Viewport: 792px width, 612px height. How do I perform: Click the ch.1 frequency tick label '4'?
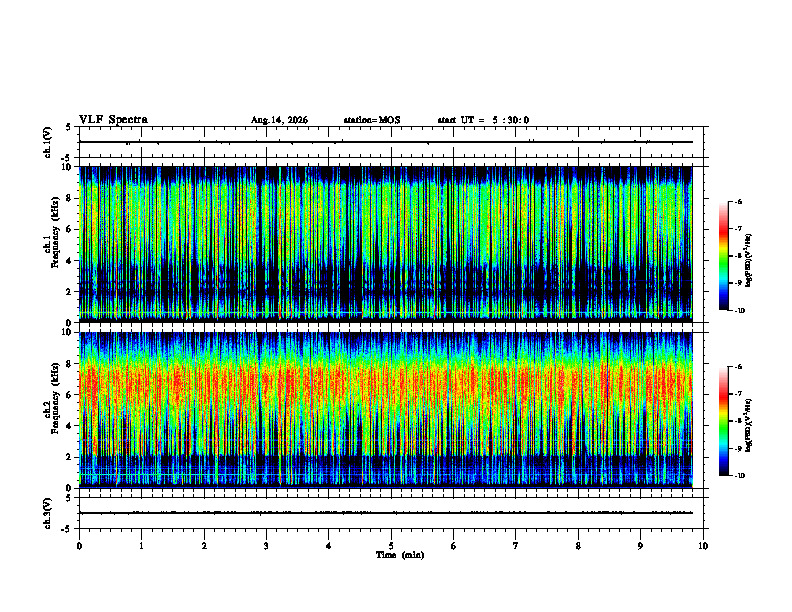(70, 261)
